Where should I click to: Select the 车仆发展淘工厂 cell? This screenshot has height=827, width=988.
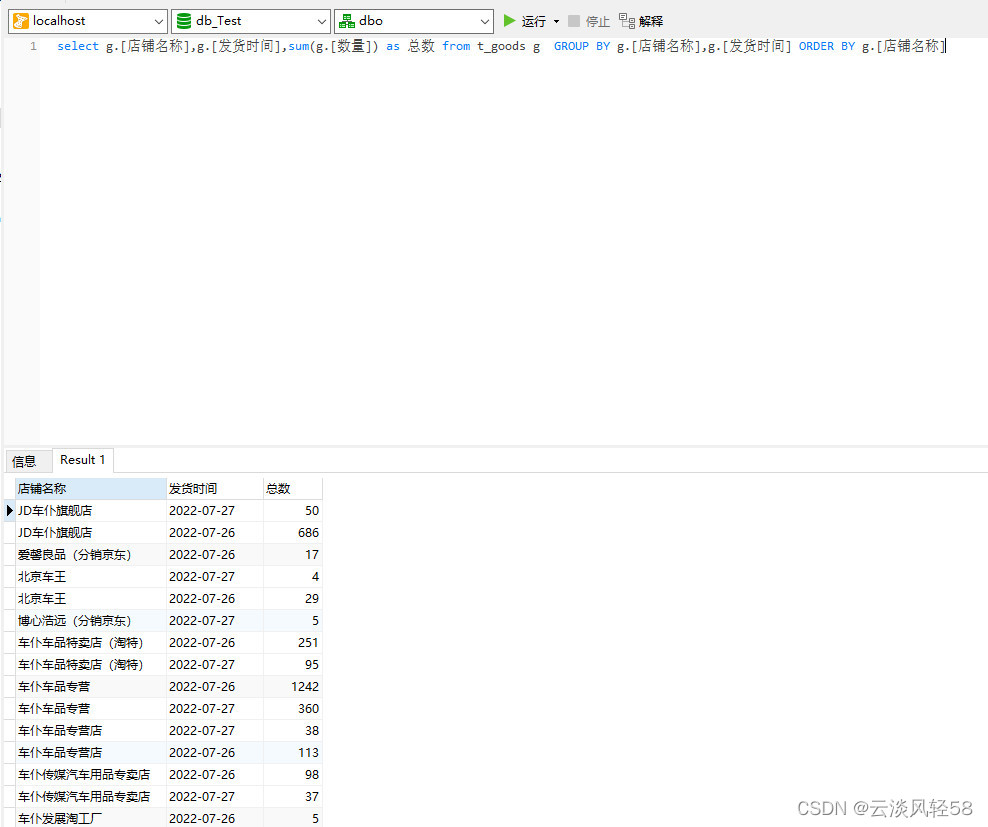[90, 818]
